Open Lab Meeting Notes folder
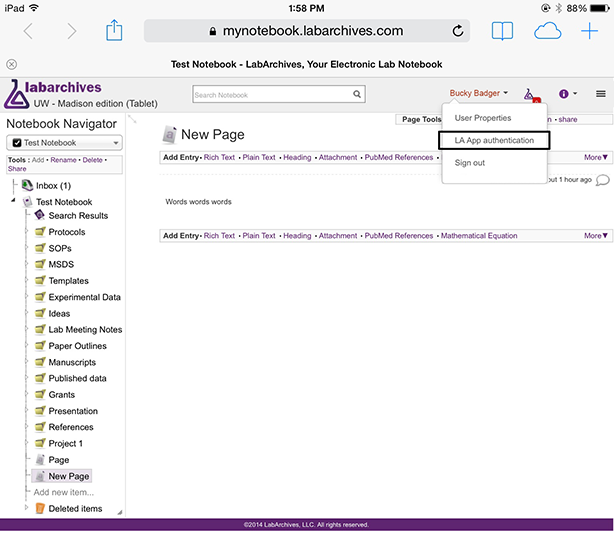Screen dimensions: 614x540 (x=85, y=329)
